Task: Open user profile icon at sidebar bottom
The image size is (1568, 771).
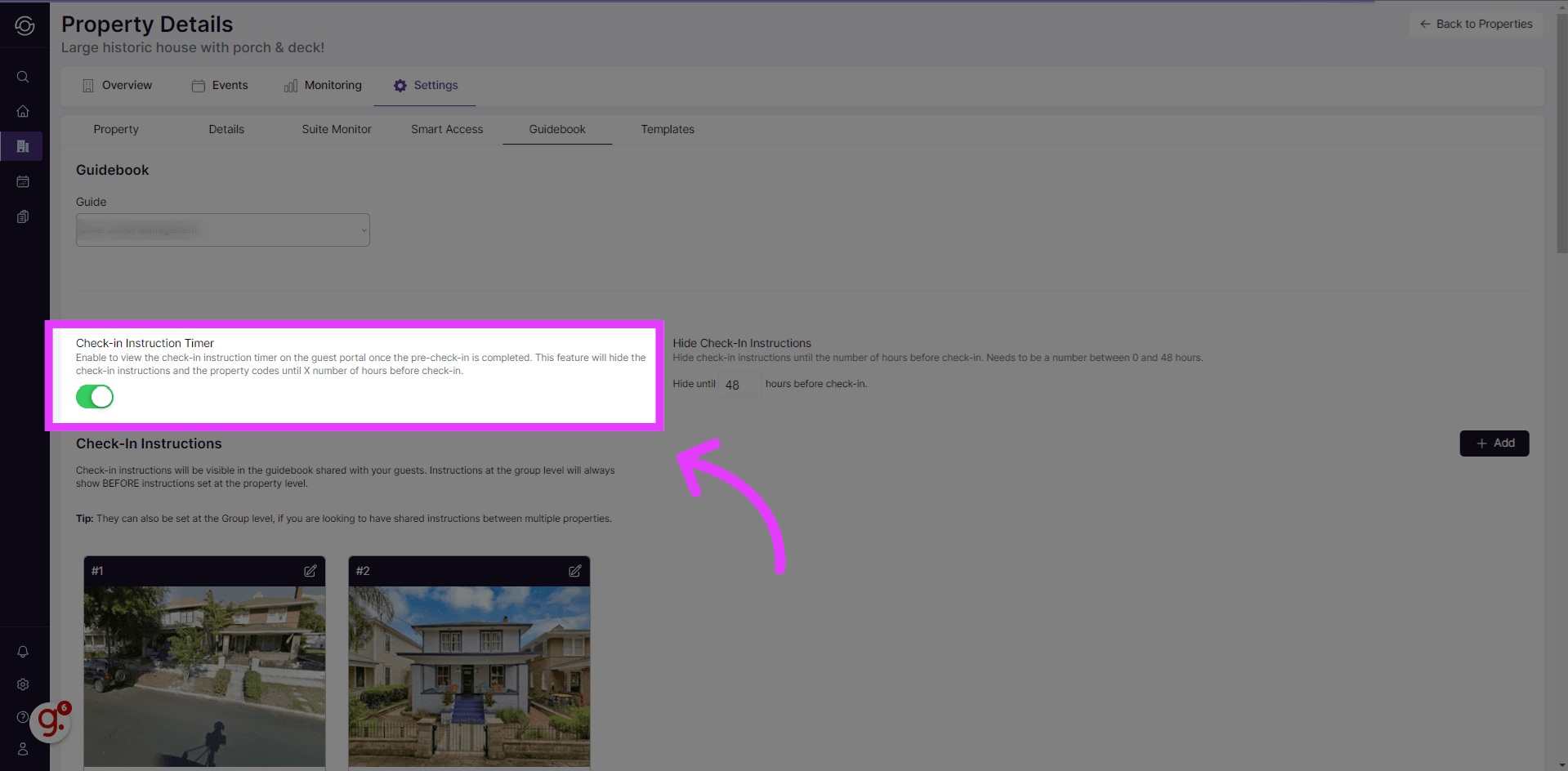Action: 22,749
